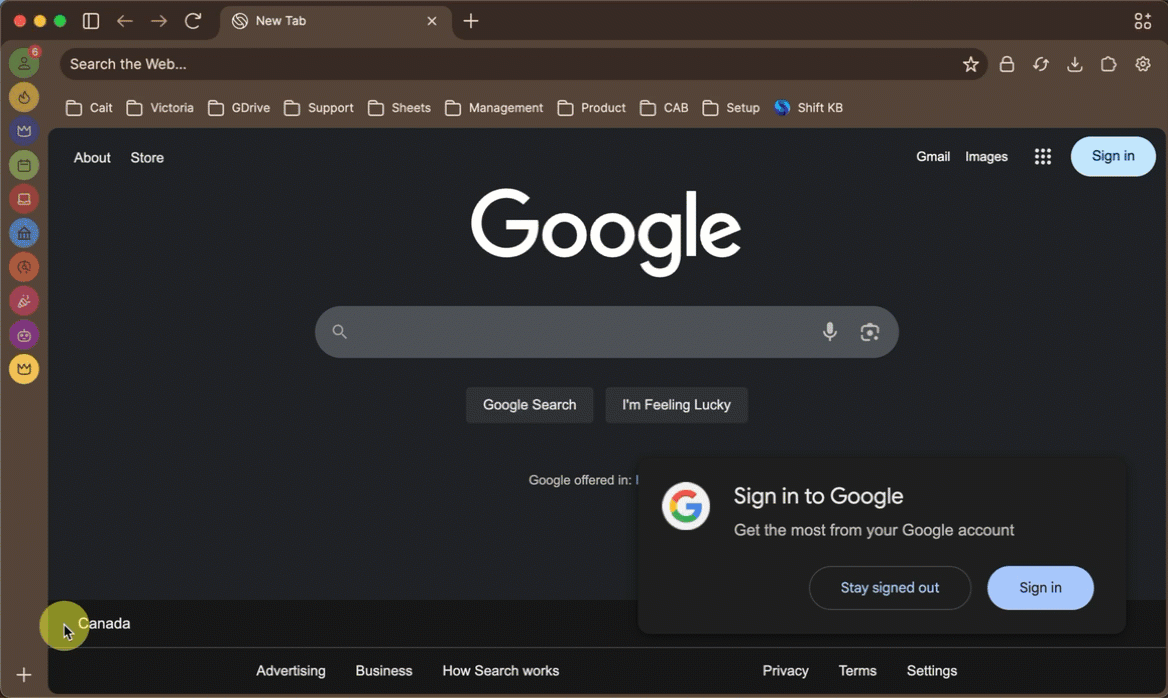Click Sign in inside the popup
The height and width of the screenshot is (698, 1168).
click(1040, 588)
